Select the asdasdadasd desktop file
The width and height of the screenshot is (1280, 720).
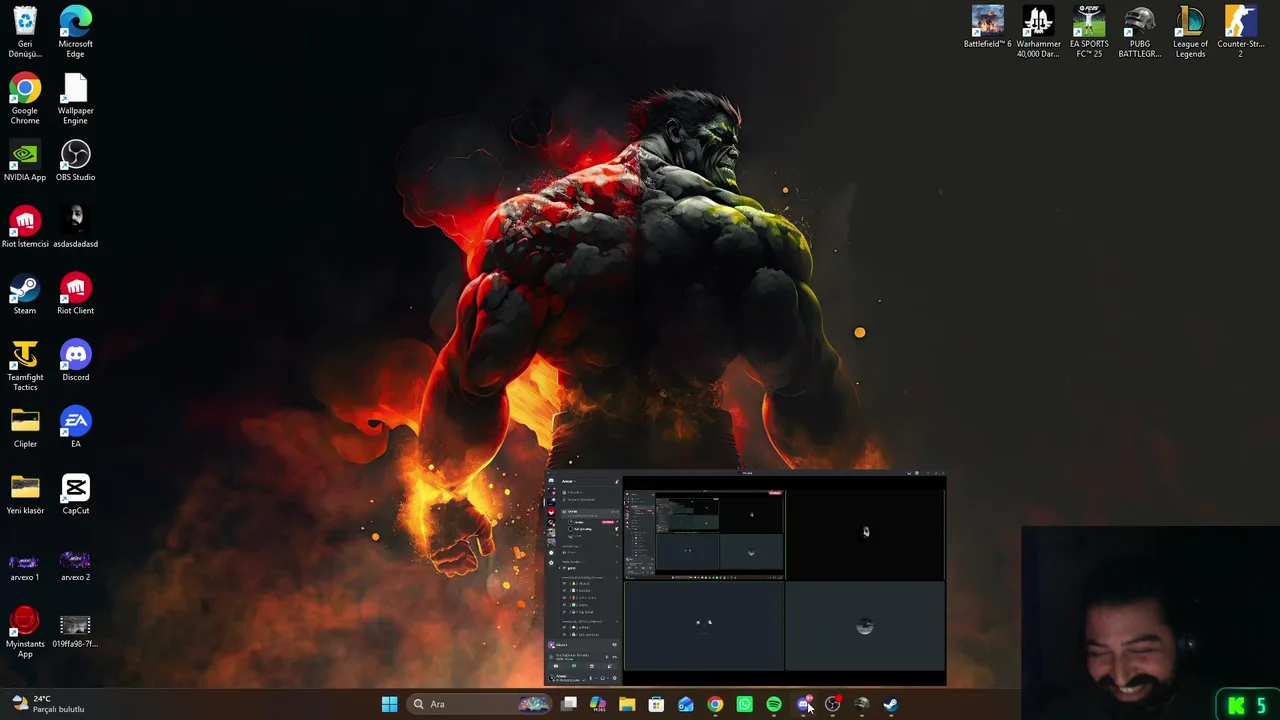coord(75,227)
